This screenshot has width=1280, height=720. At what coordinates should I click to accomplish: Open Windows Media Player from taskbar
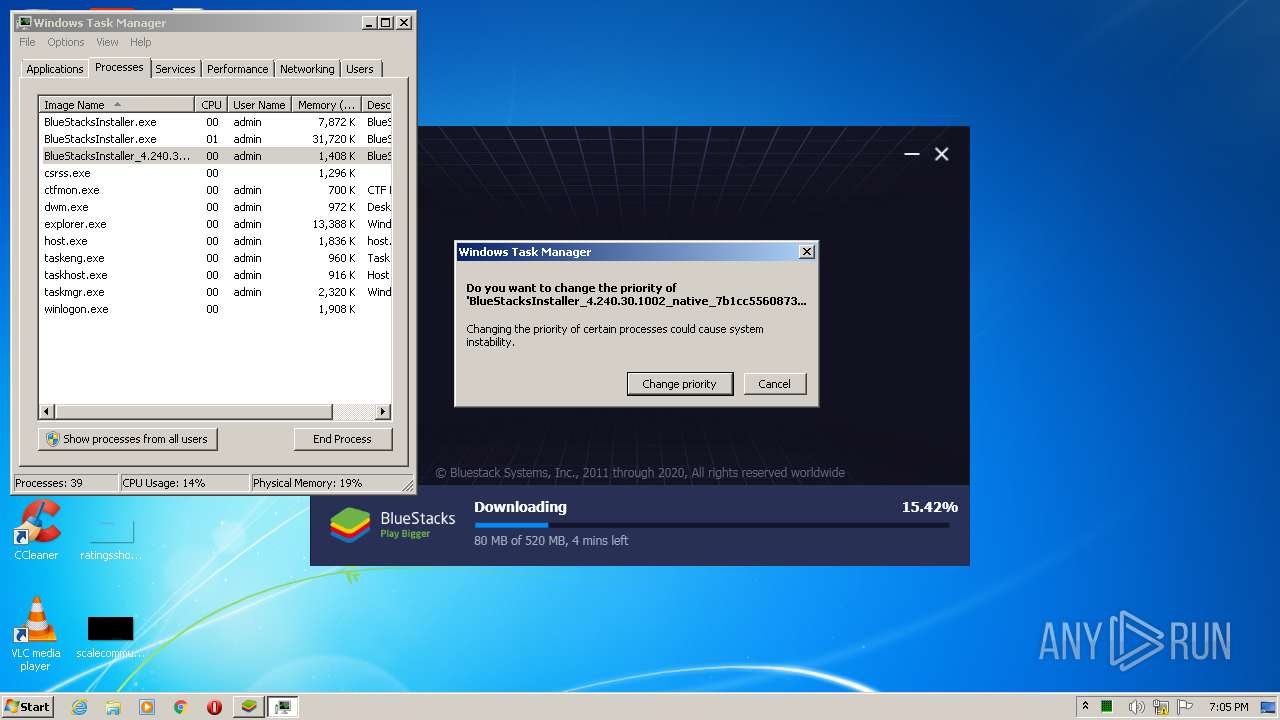click(x=147, y=707)
